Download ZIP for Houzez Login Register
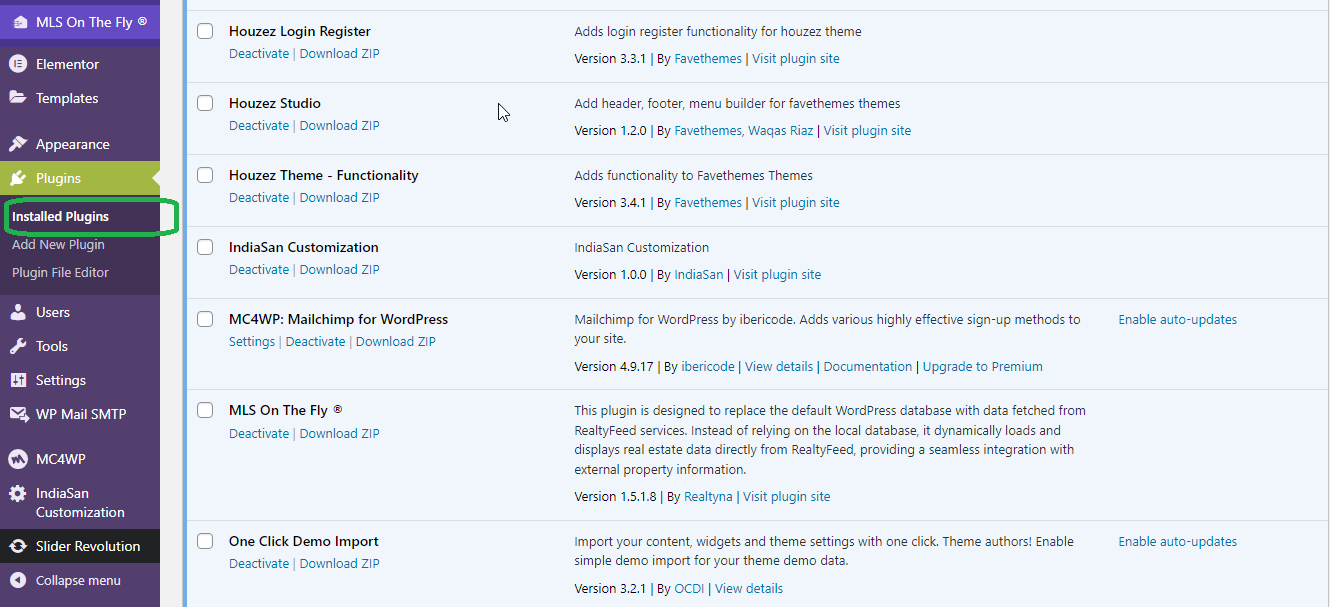Viewport: 1330px width, 607px height. [340, 54]
